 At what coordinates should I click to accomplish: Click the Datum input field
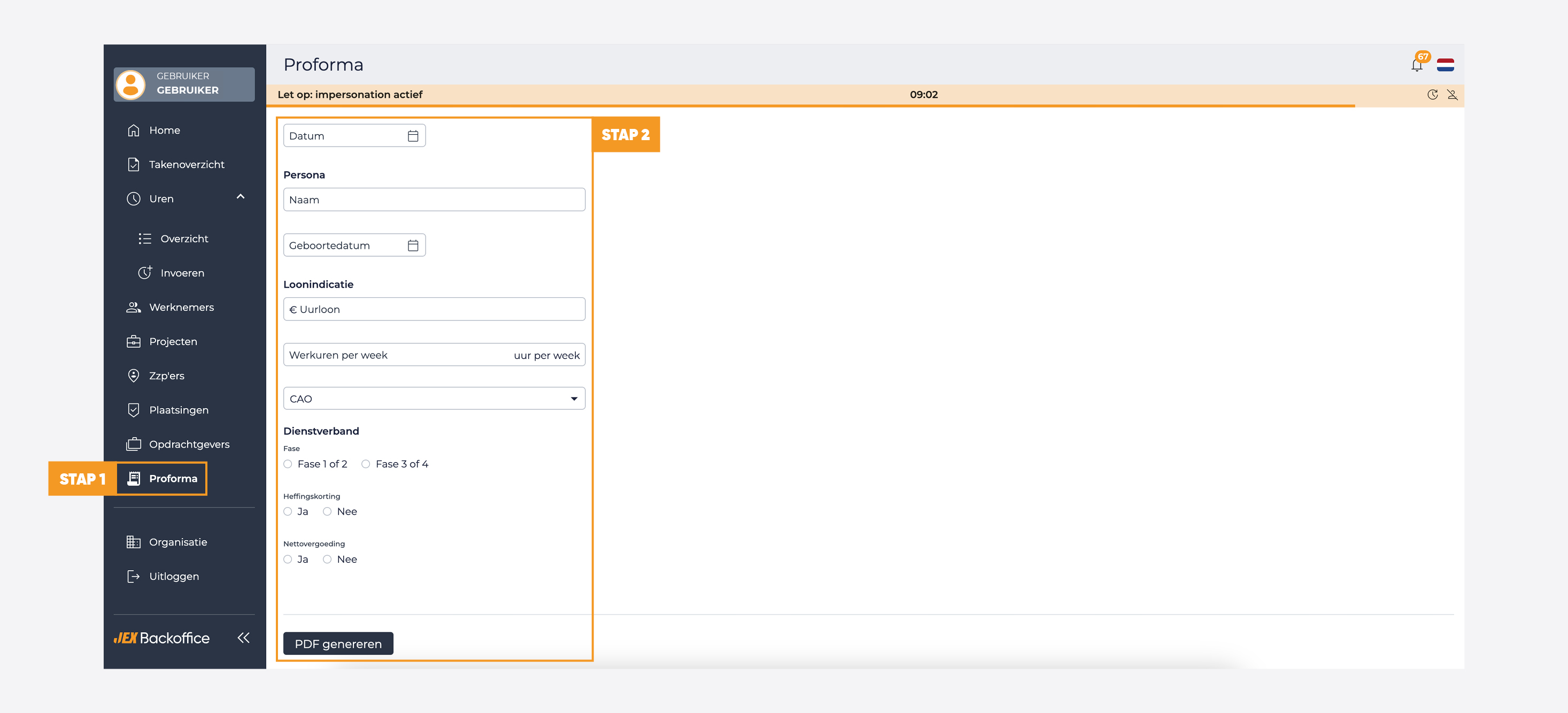pyautogui.click(x=354, y=136)
